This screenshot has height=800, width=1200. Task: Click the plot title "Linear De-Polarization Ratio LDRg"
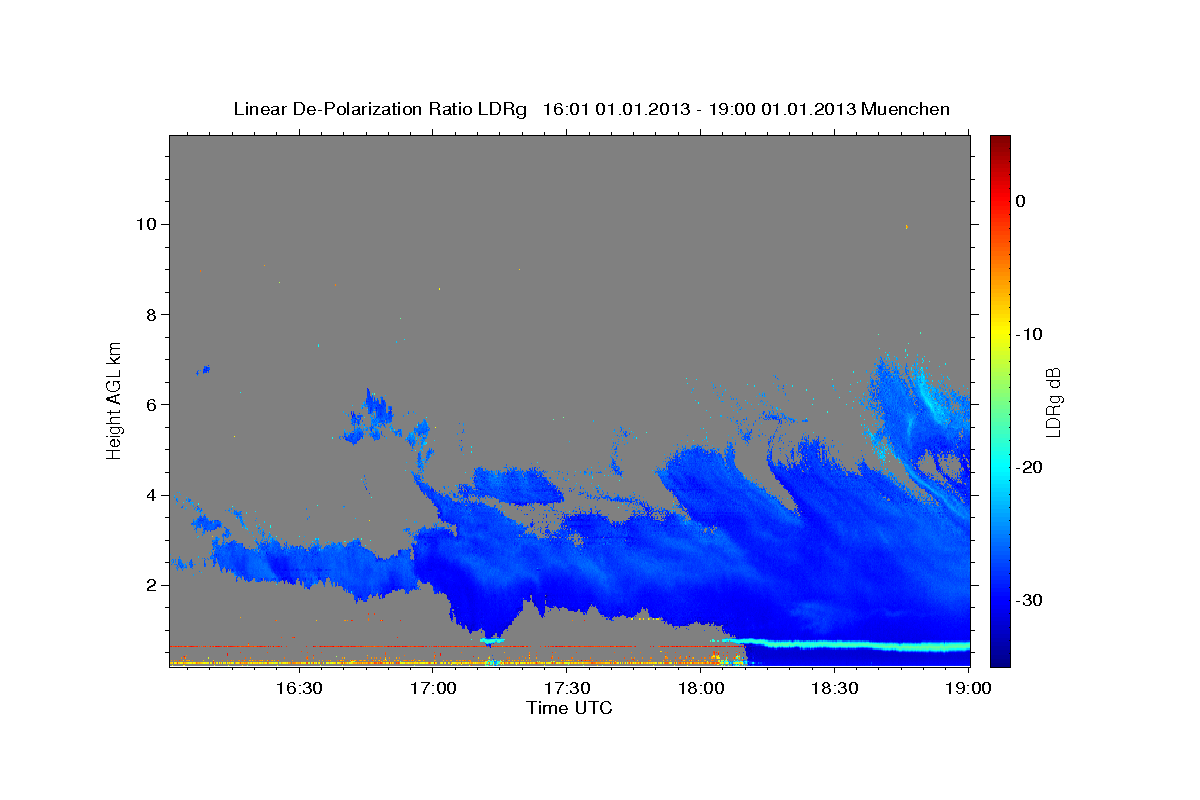(379, 110)
